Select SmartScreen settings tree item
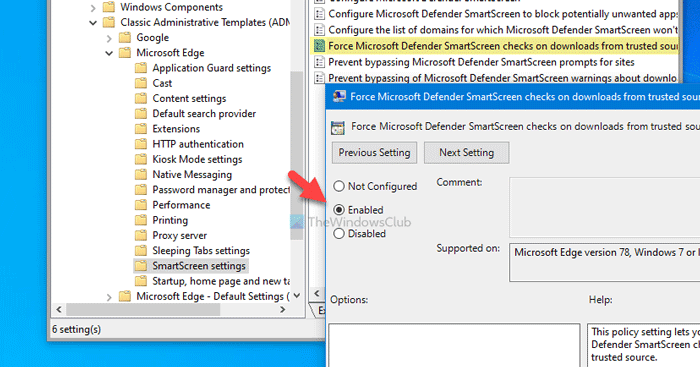This screenshot has height=367, width=700. [x=199, y=266]
